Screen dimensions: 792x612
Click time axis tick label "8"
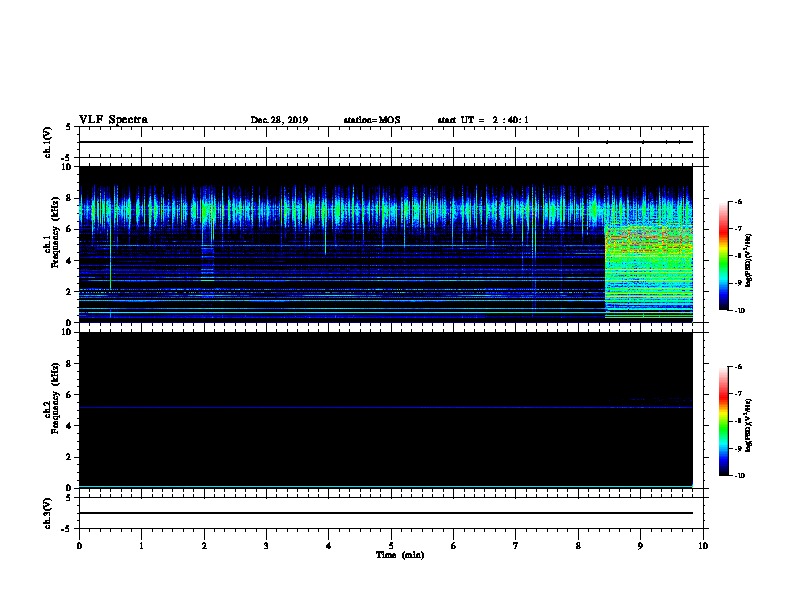[x=578, y=546]
